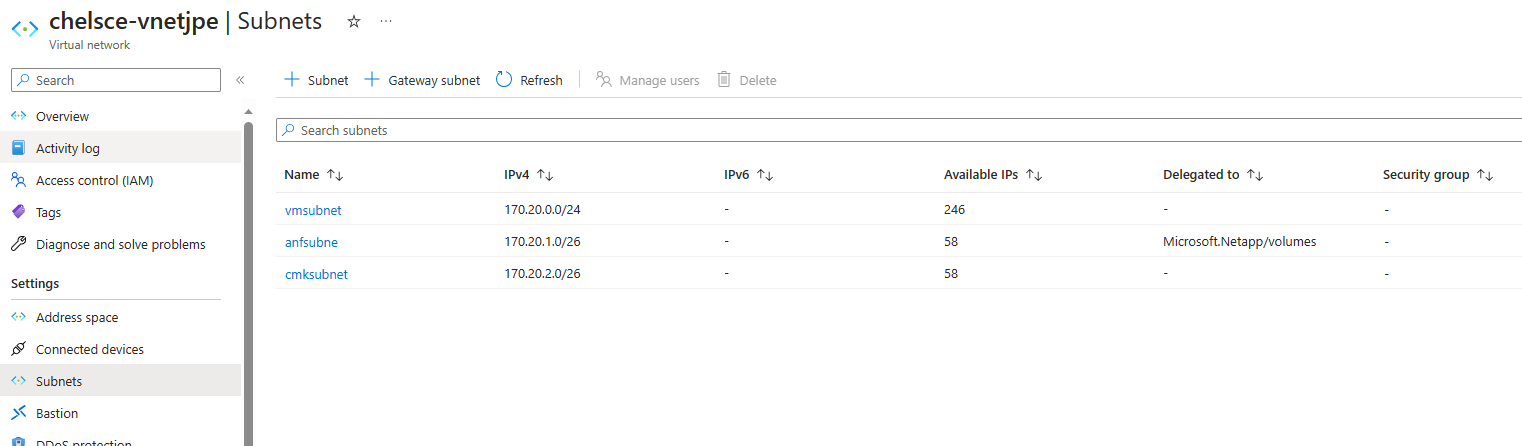This screenshot has width=1522, height=446.
Task: Click the Delete trash icon
Action: tap(725, 80)
